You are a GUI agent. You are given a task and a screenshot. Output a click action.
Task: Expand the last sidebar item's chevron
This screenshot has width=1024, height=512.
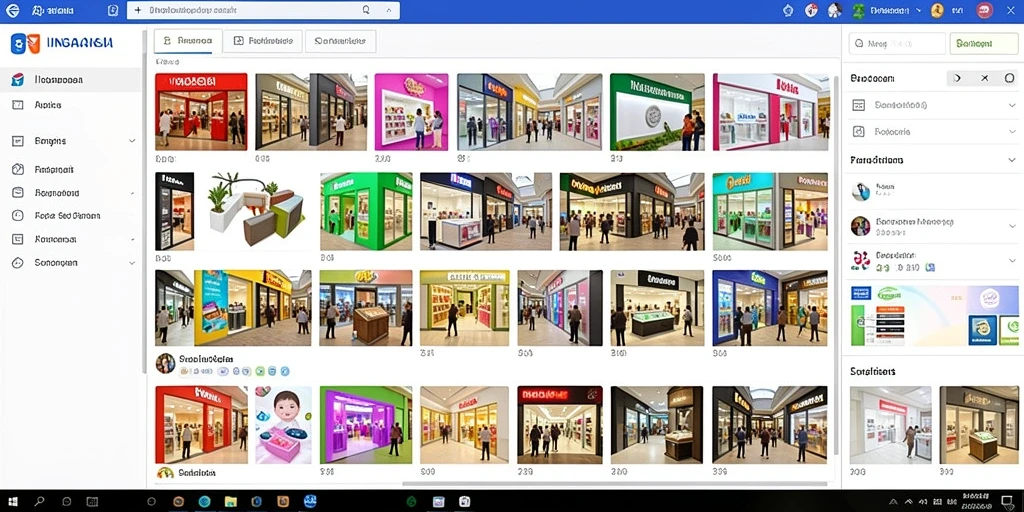coord(132,263)
